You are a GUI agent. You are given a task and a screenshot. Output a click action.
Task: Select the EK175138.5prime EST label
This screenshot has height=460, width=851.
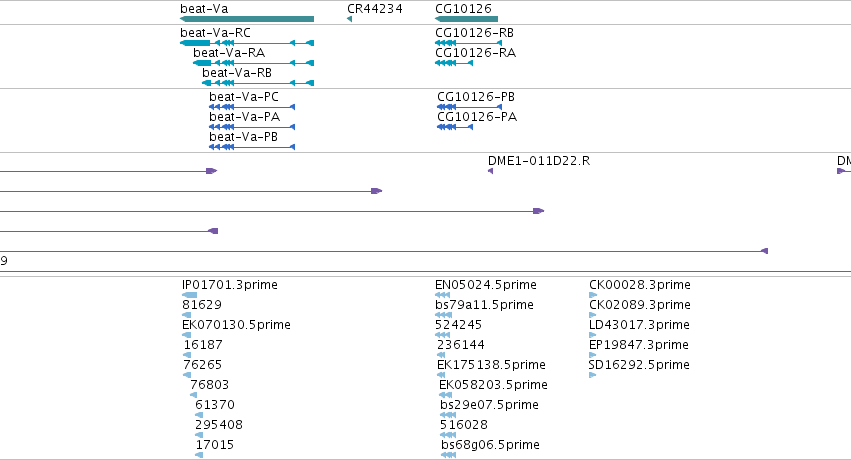[x=491, y=365]
